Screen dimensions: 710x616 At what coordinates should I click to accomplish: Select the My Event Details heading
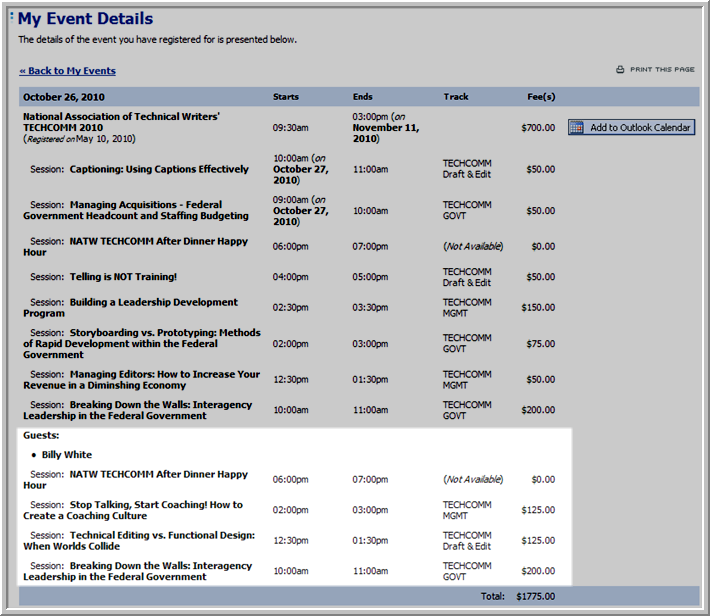tap(86, 19)
